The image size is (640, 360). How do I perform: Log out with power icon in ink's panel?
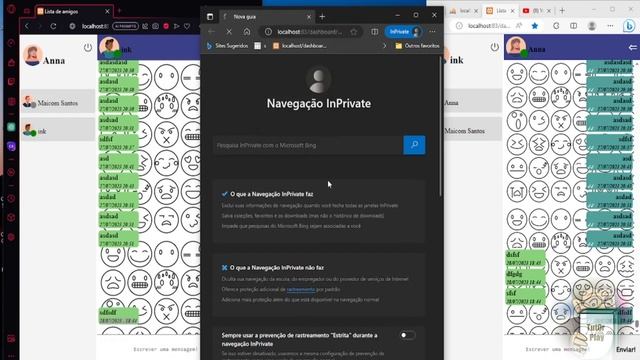pos(495,47)
